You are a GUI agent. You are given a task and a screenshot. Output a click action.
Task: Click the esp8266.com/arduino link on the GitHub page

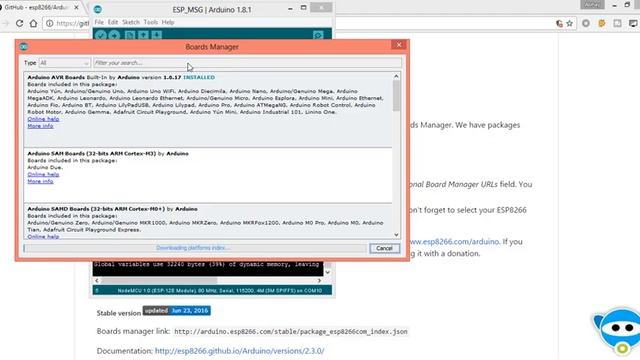click(x=454, y=242)
